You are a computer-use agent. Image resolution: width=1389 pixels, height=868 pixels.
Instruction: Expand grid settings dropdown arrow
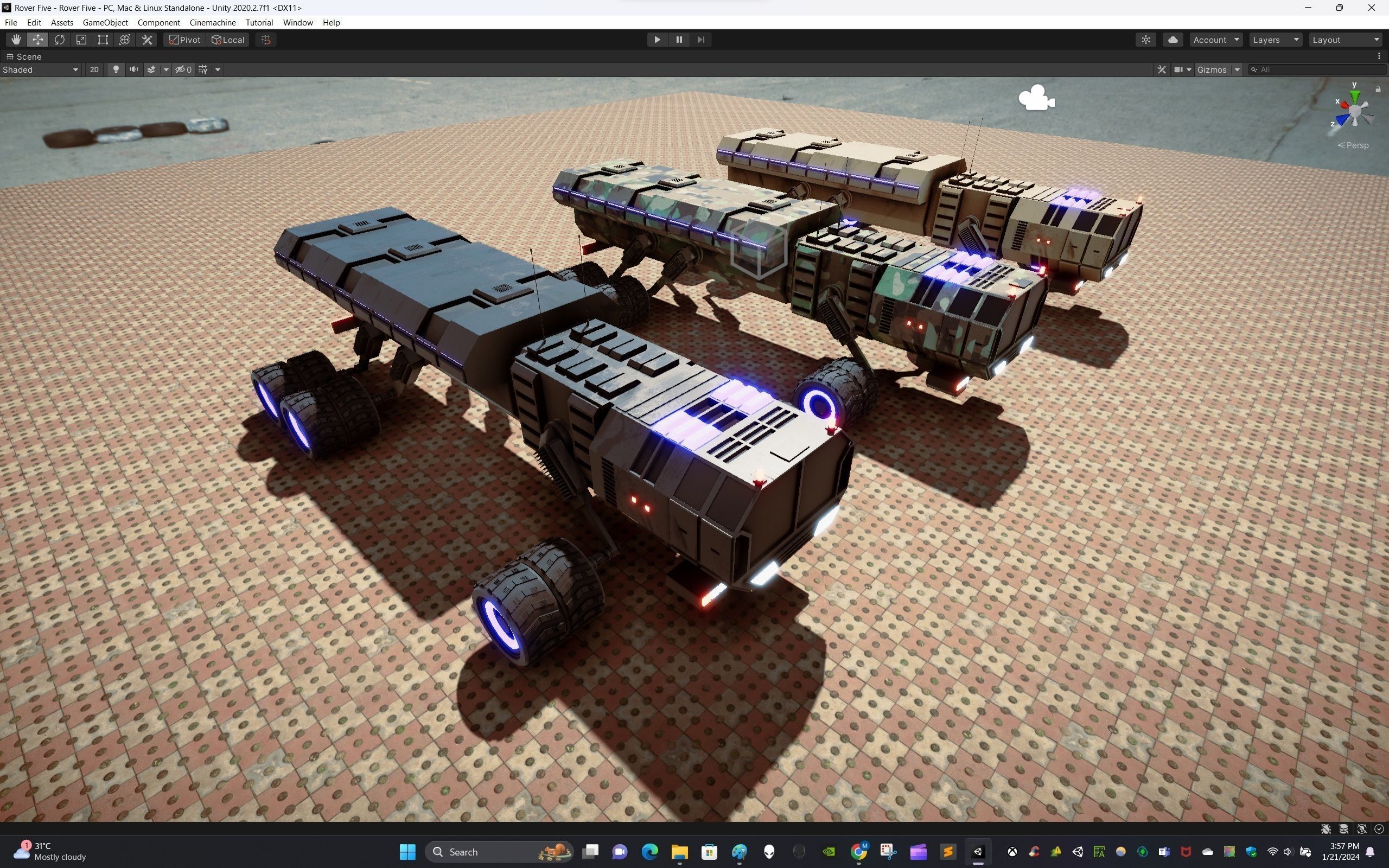(218, 69)
